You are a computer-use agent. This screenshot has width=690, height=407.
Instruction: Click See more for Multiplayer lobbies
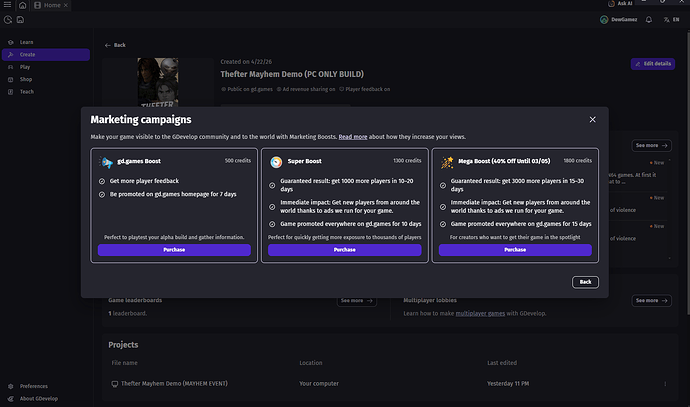tap(651, 301)
